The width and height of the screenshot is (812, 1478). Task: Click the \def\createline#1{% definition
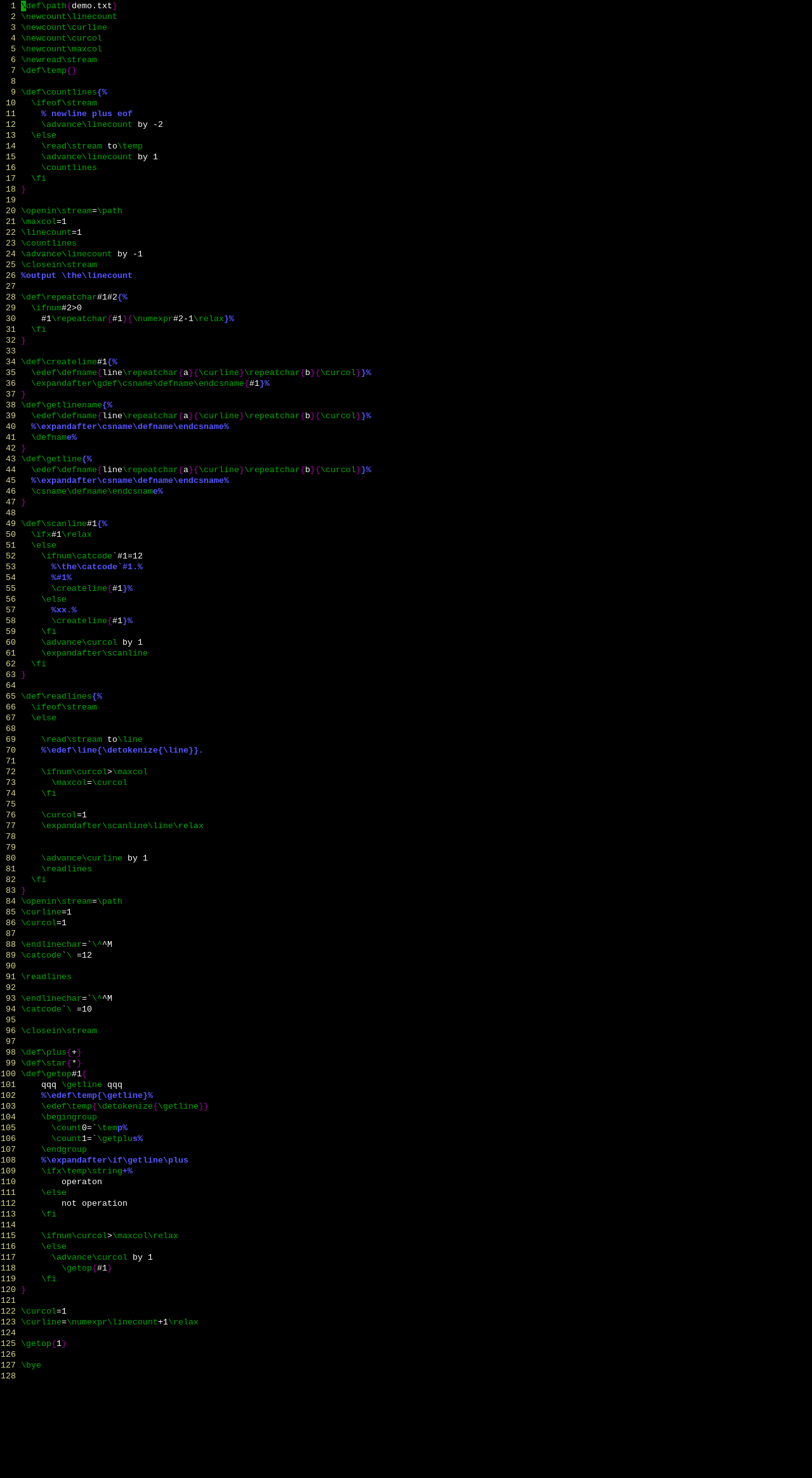coord(69,362)
